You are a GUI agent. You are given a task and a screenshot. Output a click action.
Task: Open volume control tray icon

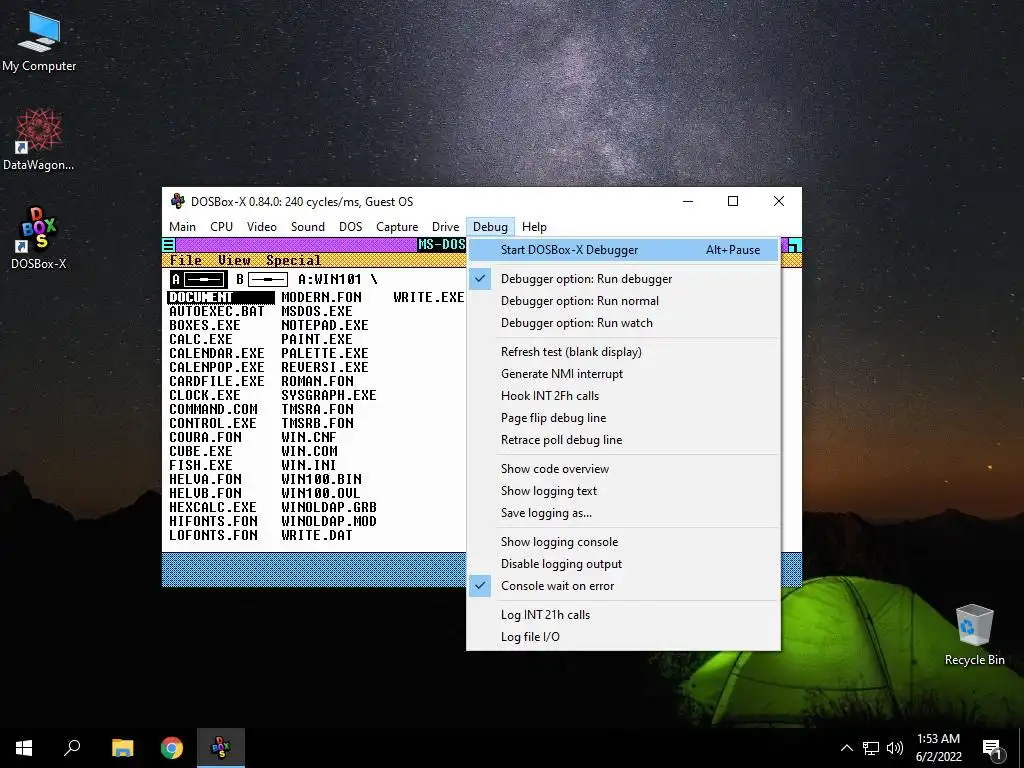895,748
